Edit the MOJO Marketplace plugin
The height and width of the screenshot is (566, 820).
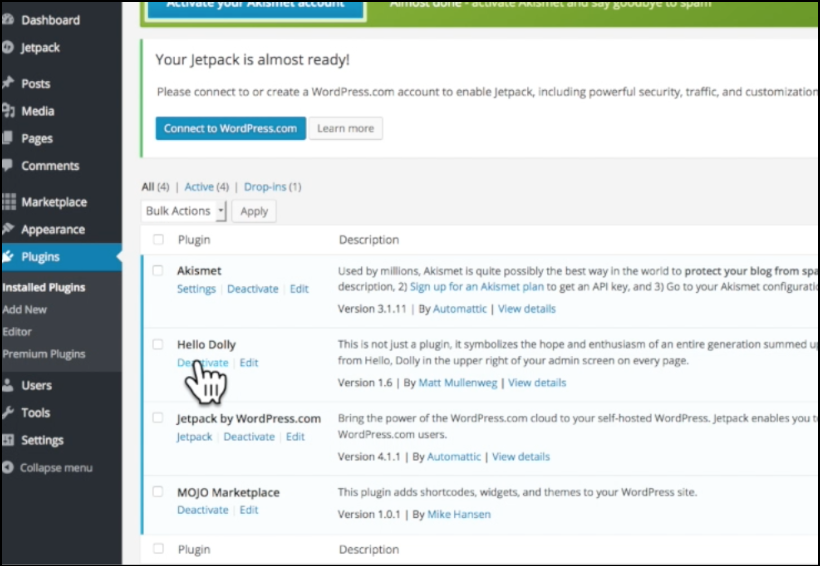(249, 510)
